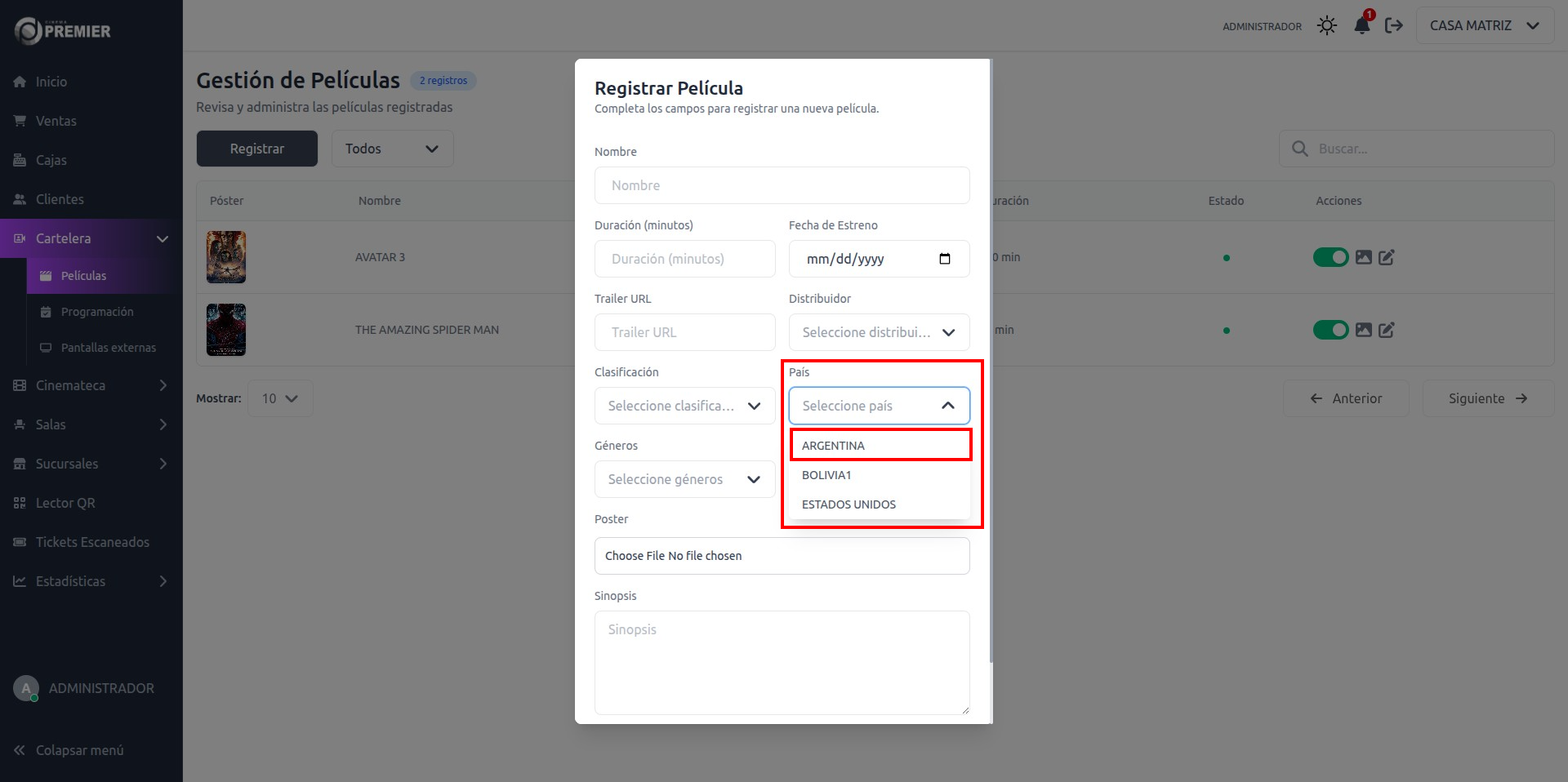Switch off The Amazing Spider Man toggle
This screenshot has width=1568, height=782.
click(1330, 330)
